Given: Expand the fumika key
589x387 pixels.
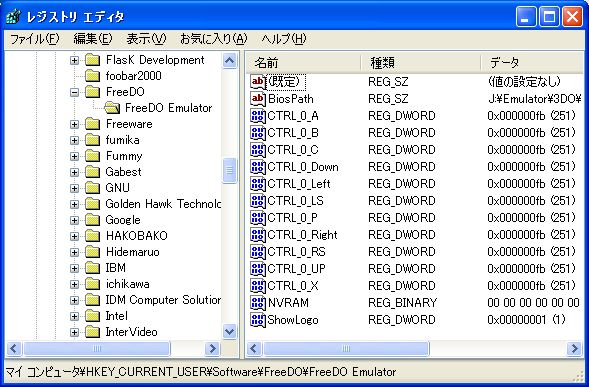Looking at the screenshot, I should coord(74,140).
